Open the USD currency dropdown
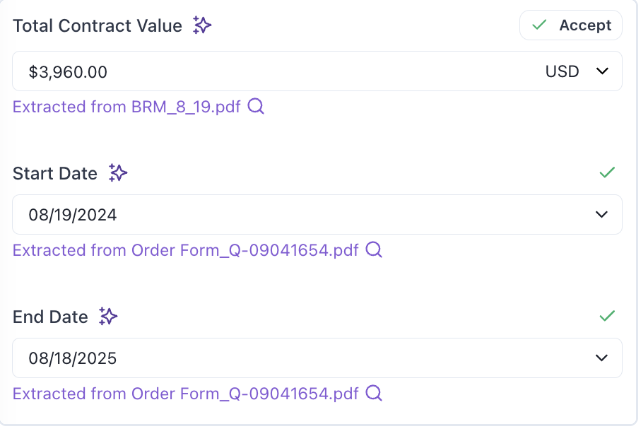Viewport: 638px width, 428px height. tap(577, 72)
